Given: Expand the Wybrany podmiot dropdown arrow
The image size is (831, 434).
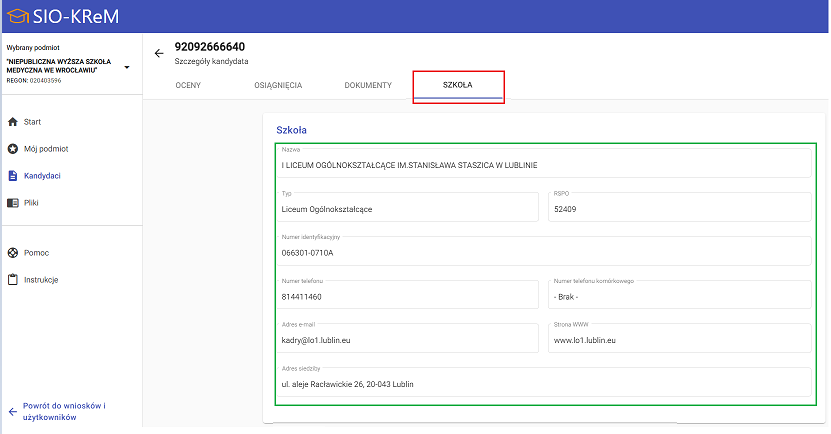Looking at the screenshot, I should point(127,68).
